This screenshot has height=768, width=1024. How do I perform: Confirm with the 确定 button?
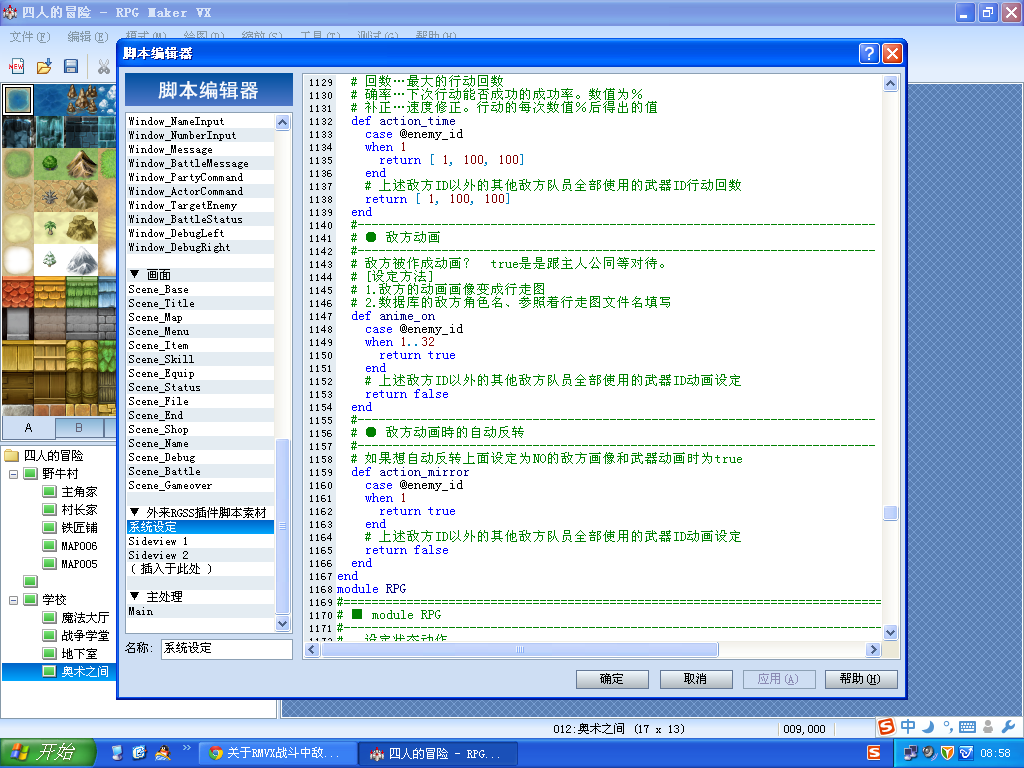(612, 679)
